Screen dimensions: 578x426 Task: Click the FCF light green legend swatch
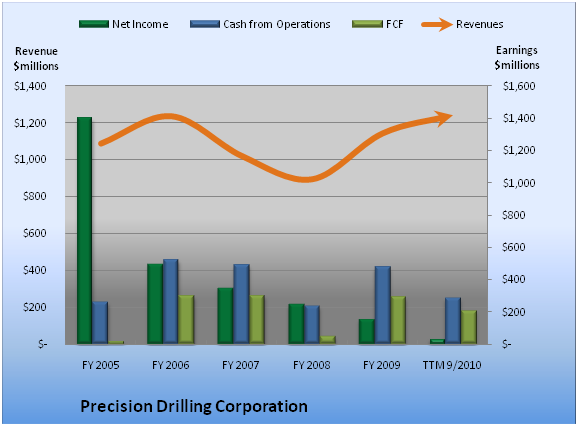point(367,24)
